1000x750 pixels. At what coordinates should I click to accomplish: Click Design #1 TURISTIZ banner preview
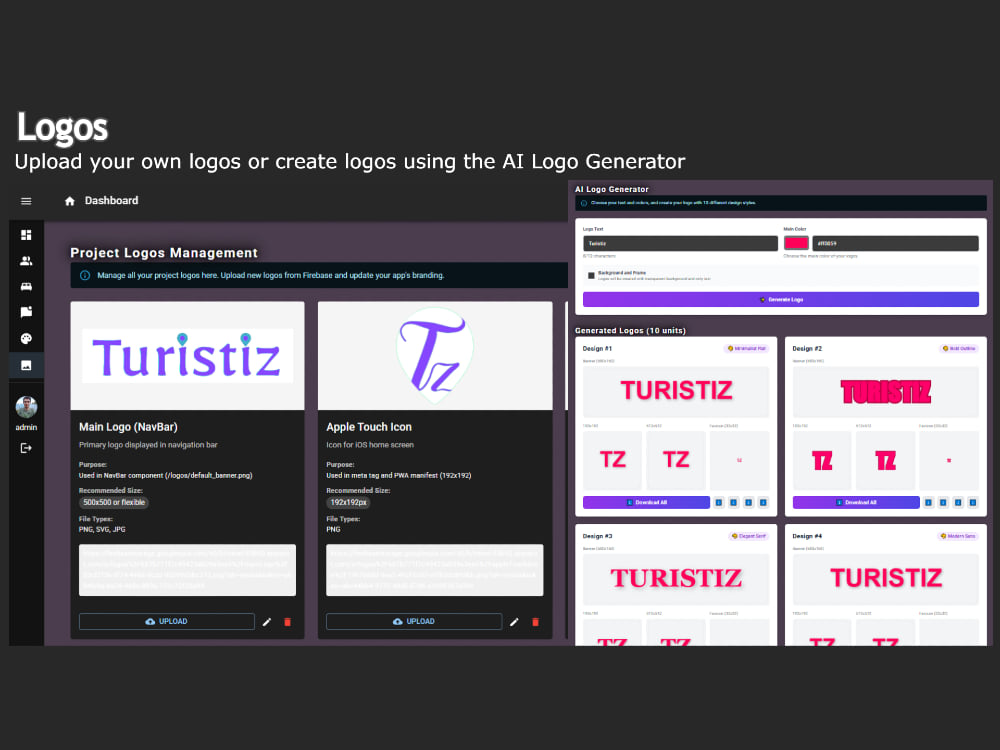(x=676, y=390)
